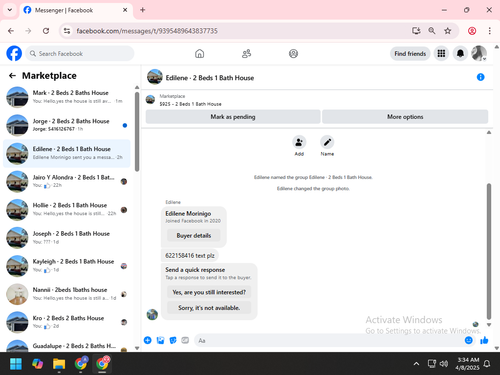The height and width of the screenshot is (375, 500).
Task: Open more actions plus icon in composer
Action: click(147, 340)
